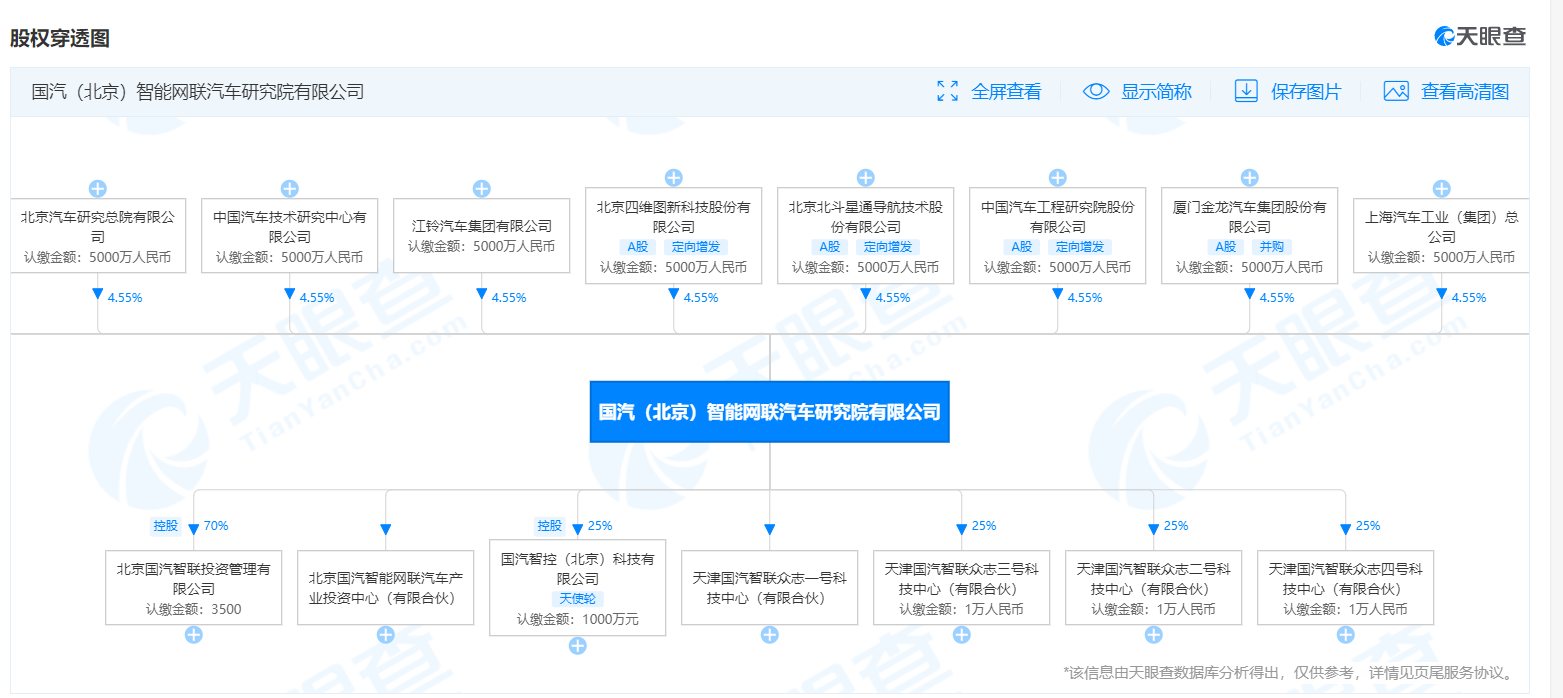1563x698 pixels.
Task: Open subsidiary 北京国汽智联投资管理有限公司
Action: tap(194, 588)
